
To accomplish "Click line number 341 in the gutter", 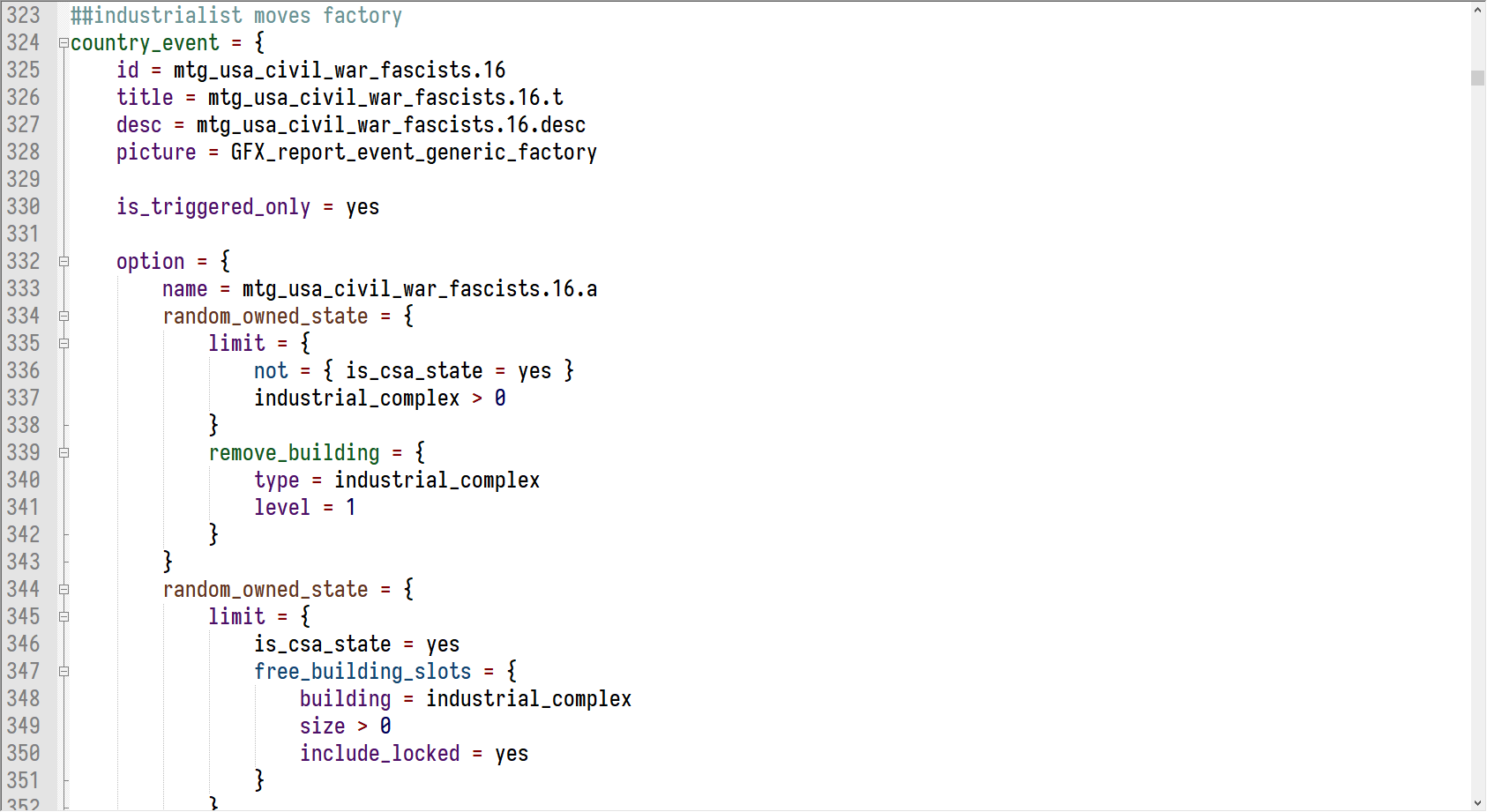I will click(x=24, y=508).
